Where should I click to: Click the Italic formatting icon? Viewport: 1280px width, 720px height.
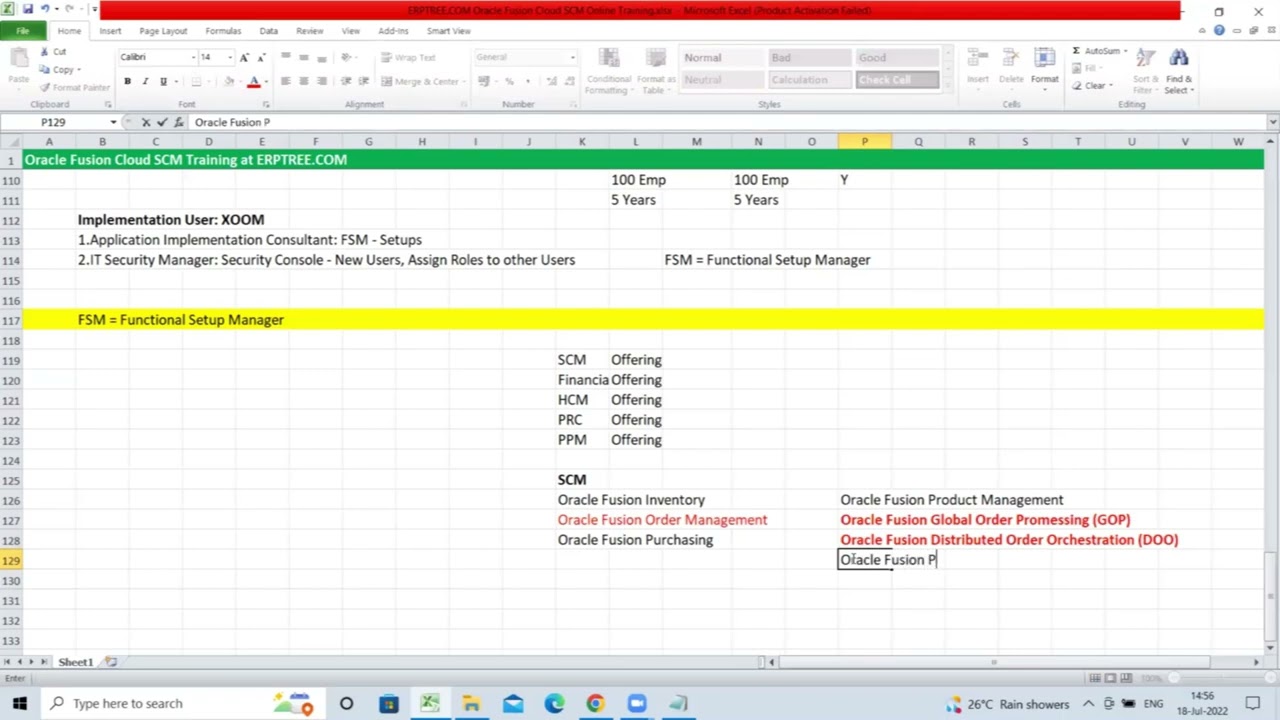tap(145, 81)
